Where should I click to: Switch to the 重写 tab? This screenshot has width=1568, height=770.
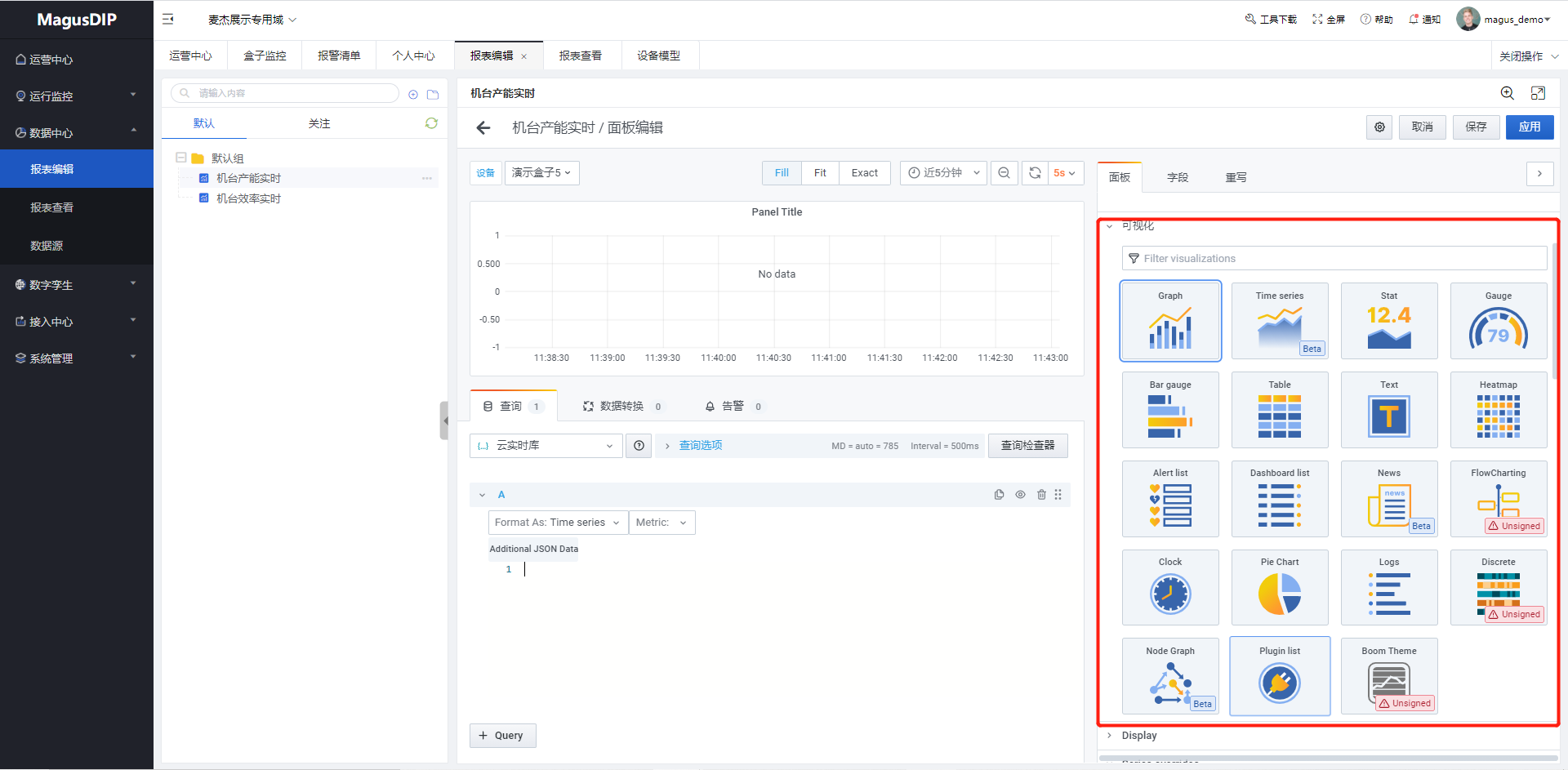[x=1236, y=177]
